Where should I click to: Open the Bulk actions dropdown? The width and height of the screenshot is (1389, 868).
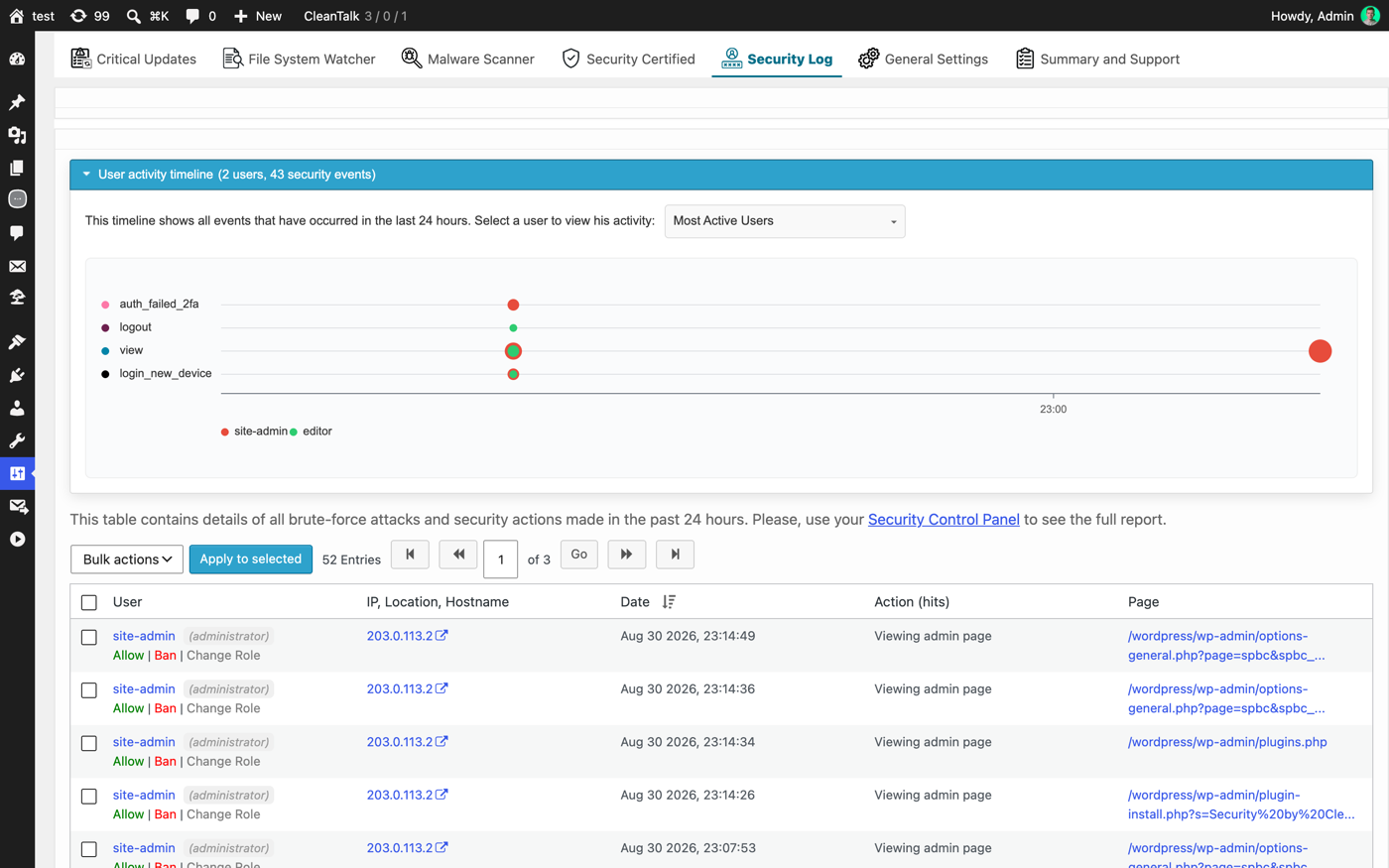click(127, 559)
